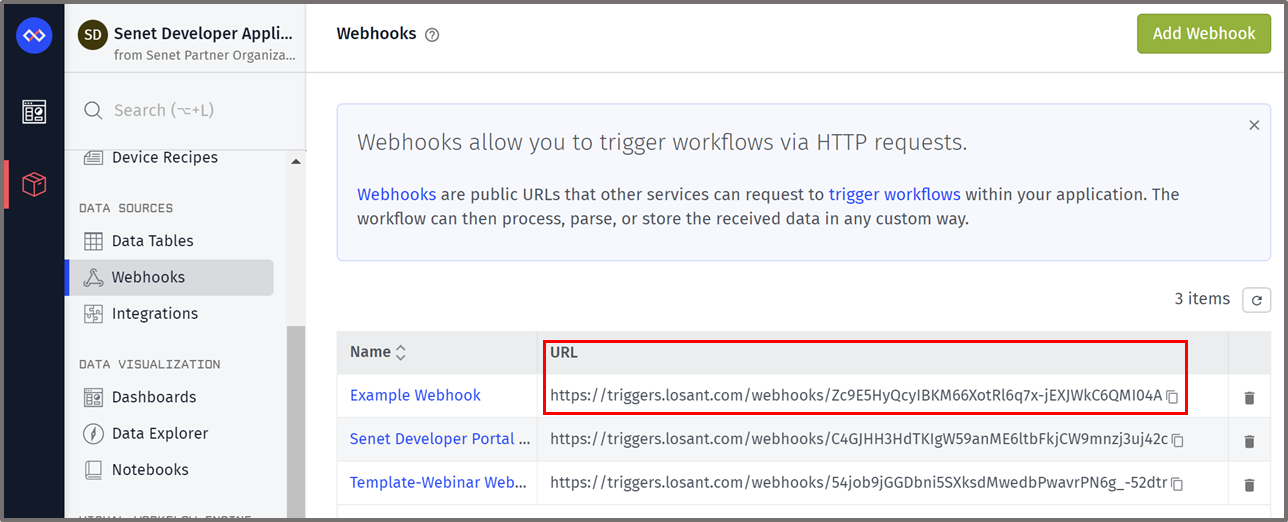
Task: Open Integrations in sidebar
Action: [155, 314]
